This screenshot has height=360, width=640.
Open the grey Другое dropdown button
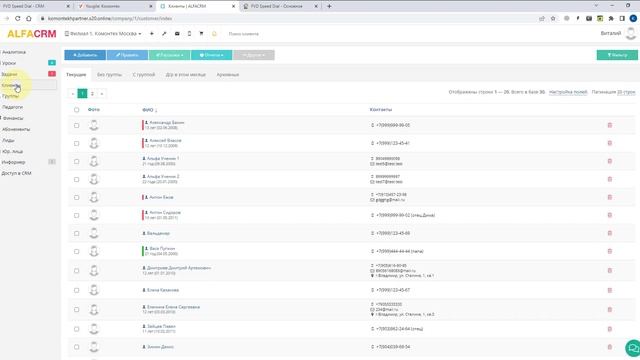click(253, 55)
